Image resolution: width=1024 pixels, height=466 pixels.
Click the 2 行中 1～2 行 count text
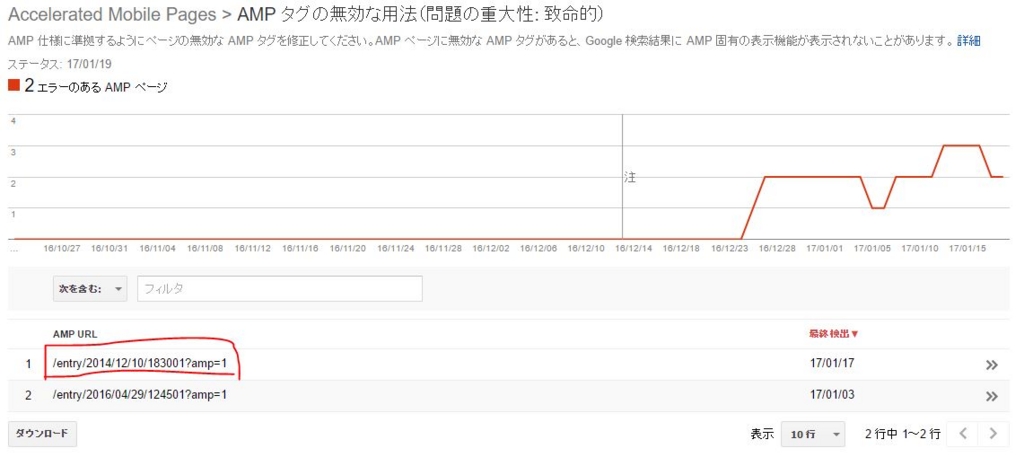point(903,434)
